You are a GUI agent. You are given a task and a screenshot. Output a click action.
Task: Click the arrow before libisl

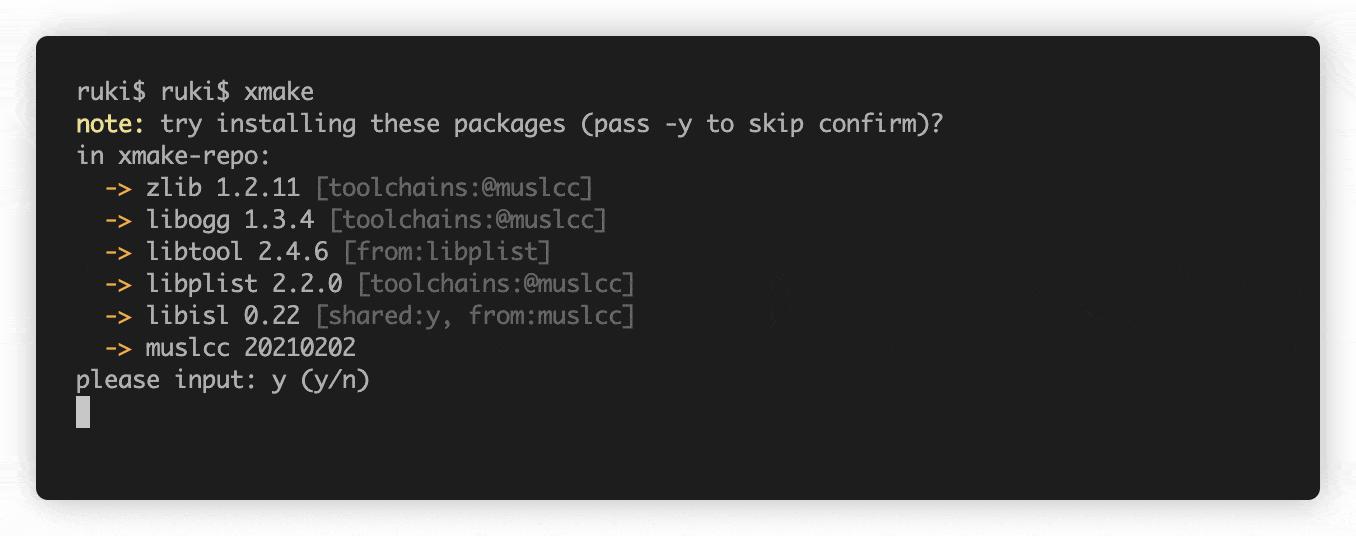coord(118,316)
